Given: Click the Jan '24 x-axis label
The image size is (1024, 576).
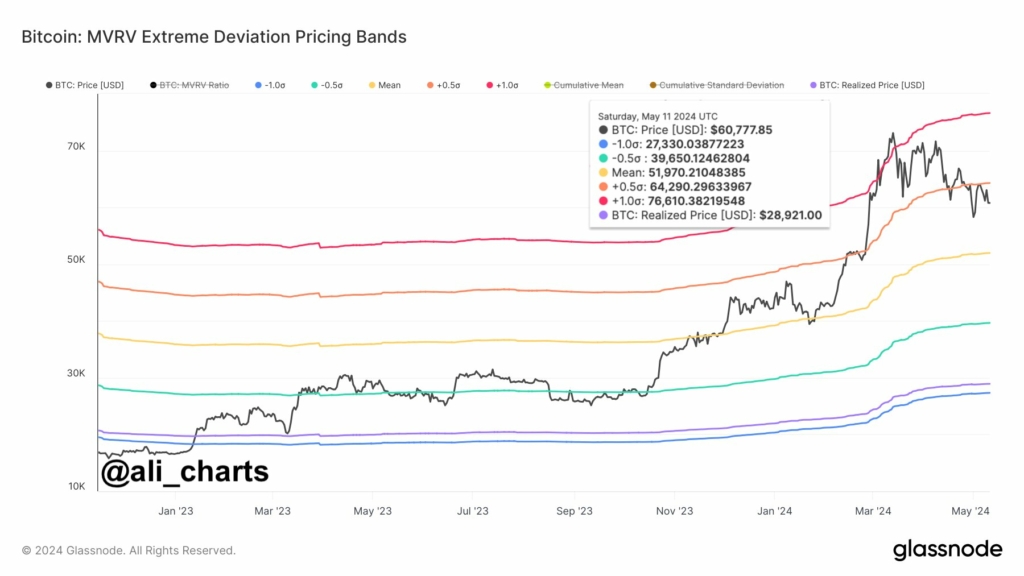Looking at the screenshot, I should [775, 511].
